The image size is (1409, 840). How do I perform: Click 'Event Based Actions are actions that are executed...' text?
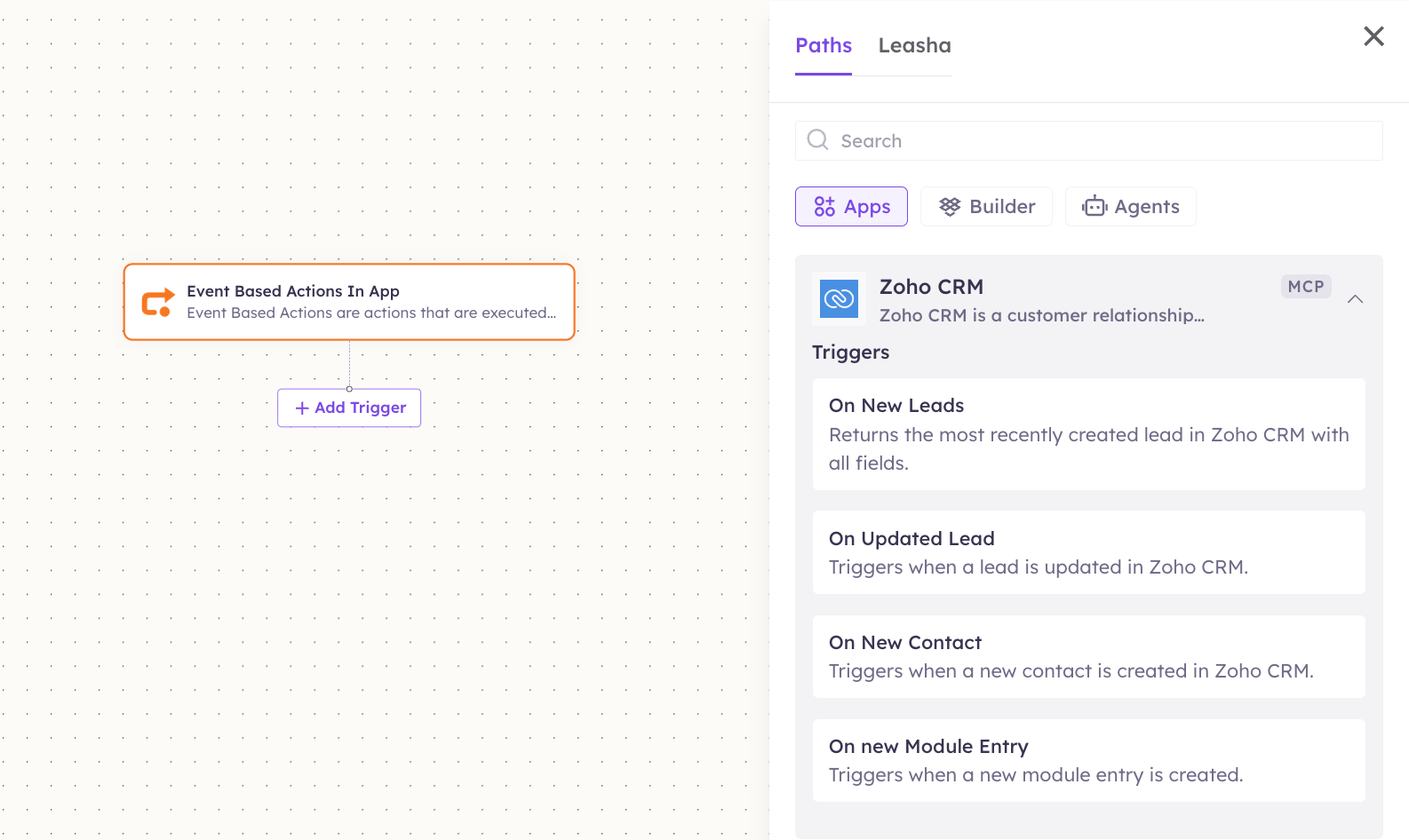tap(371, 313)
